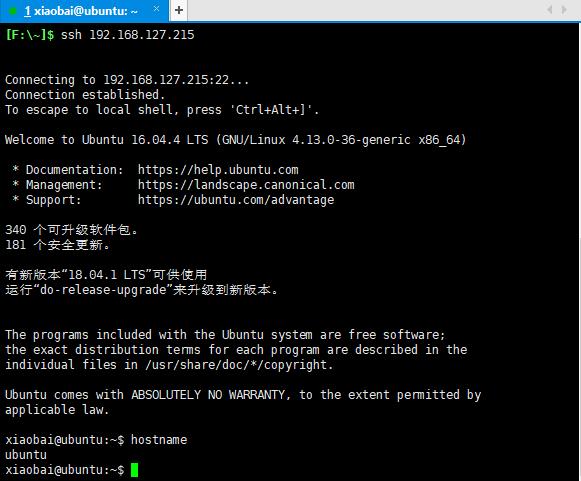The image size is (581, 481).
Task: Click the green terminal cursor block
Action: coord(134,470)
